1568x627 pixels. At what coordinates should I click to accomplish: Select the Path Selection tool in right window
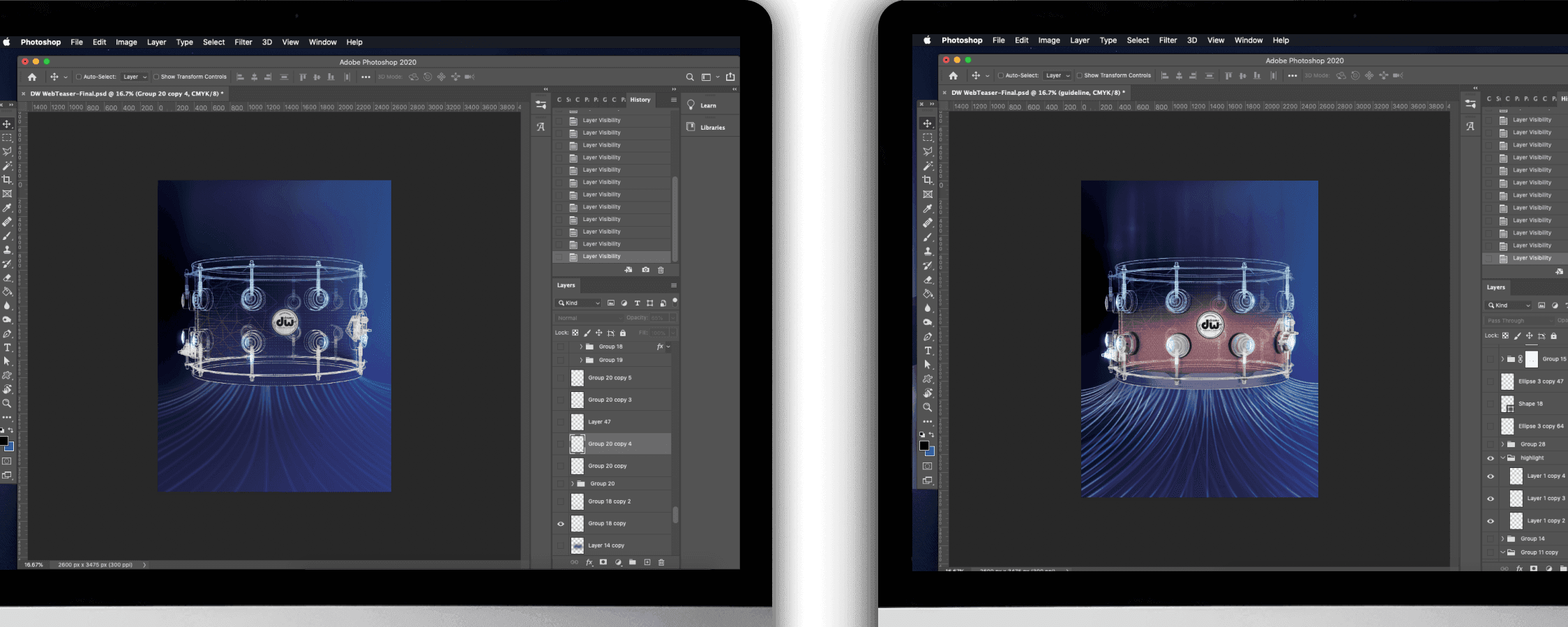pos(928,365)
